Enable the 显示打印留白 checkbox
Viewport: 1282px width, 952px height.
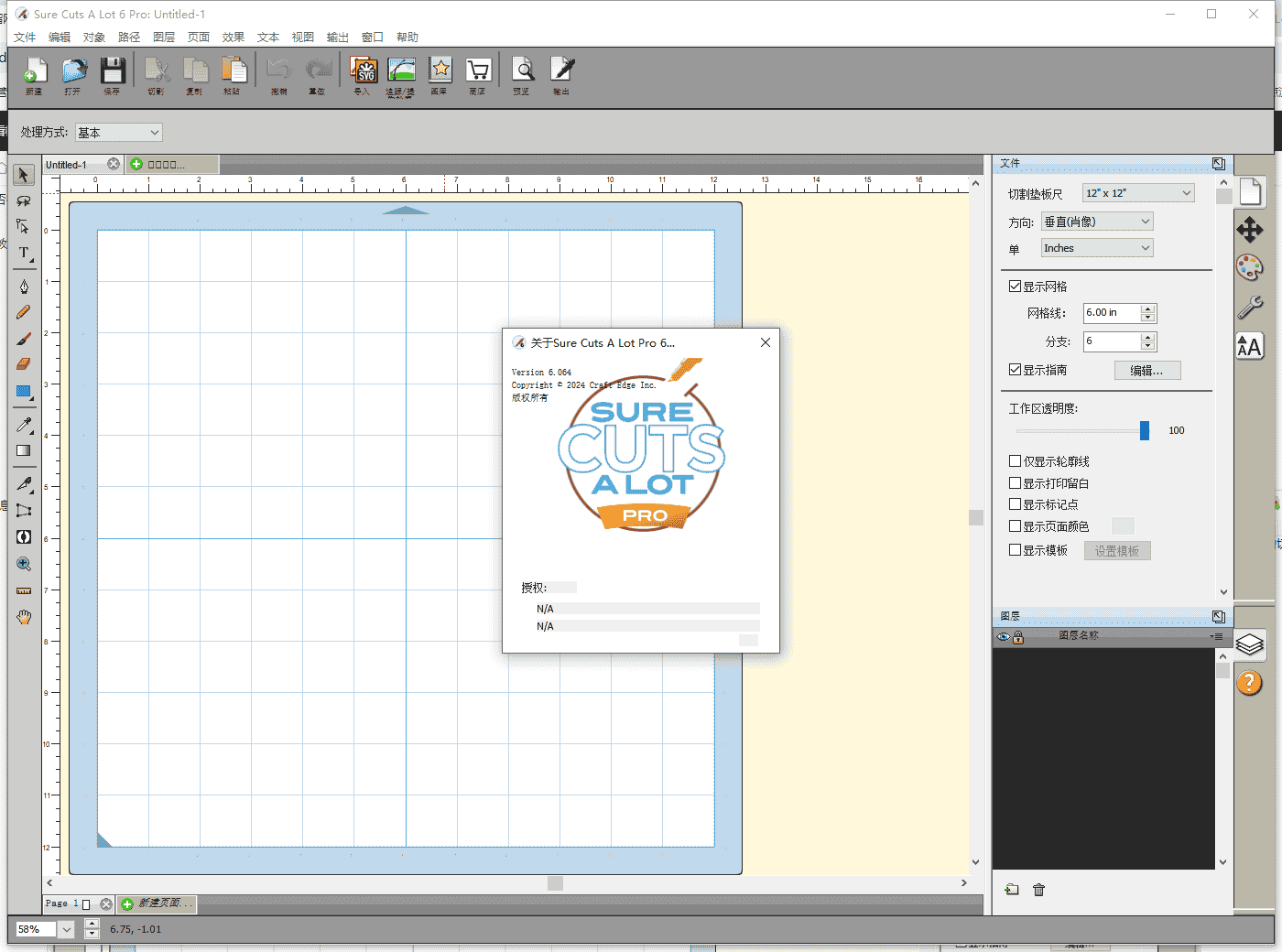coord(1015,483)
